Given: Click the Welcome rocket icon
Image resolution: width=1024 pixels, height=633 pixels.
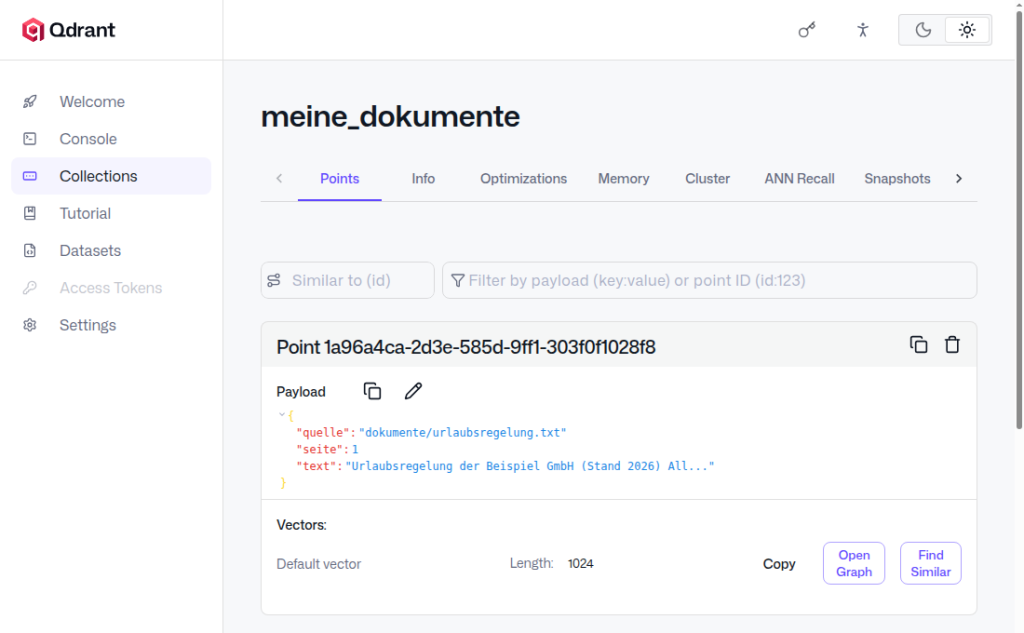Looking at the screenshot, I should [30, 102].
